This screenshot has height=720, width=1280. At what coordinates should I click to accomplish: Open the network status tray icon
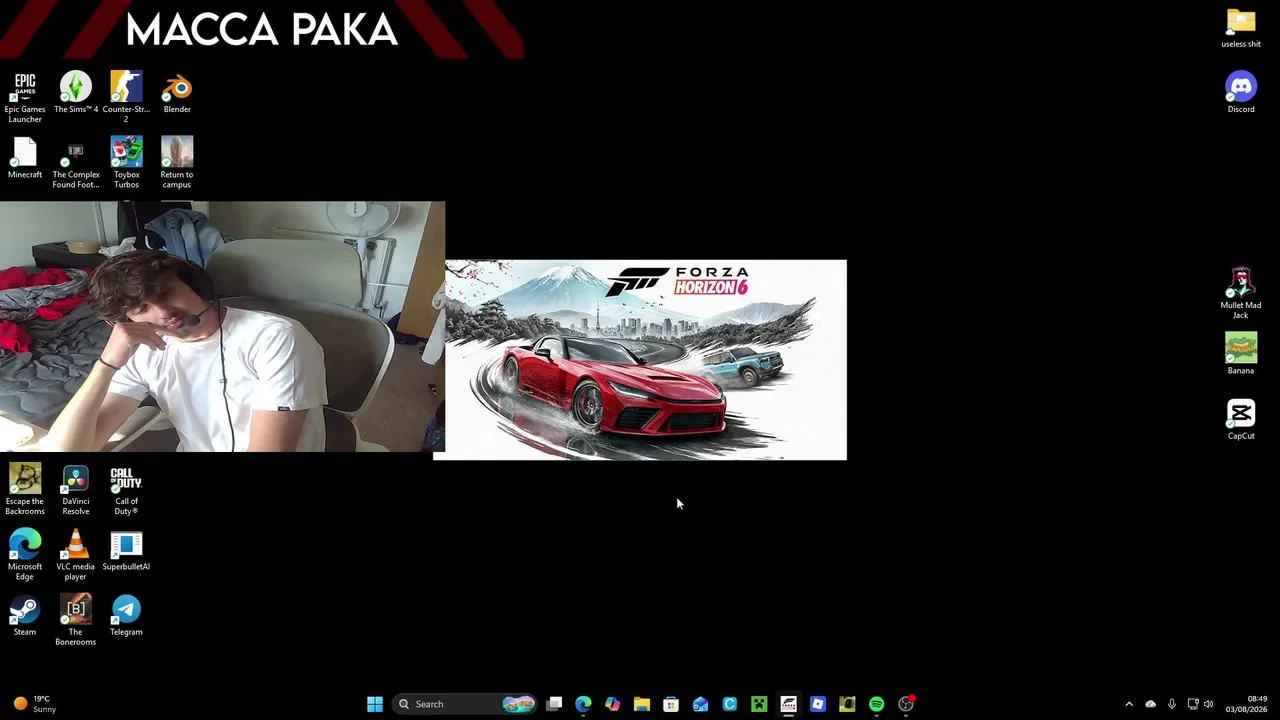click(x=1193, y=704)
